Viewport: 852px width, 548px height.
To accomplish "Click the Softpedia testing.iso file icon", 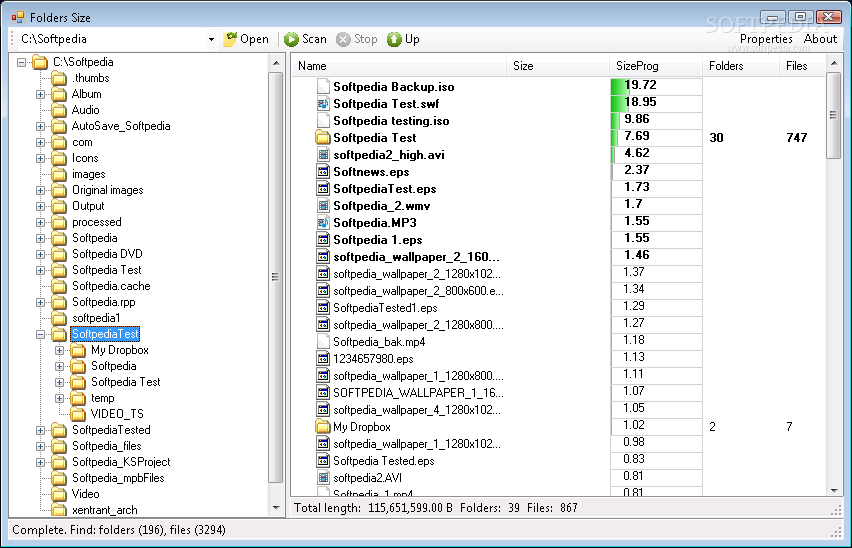I will click(323, 121).
